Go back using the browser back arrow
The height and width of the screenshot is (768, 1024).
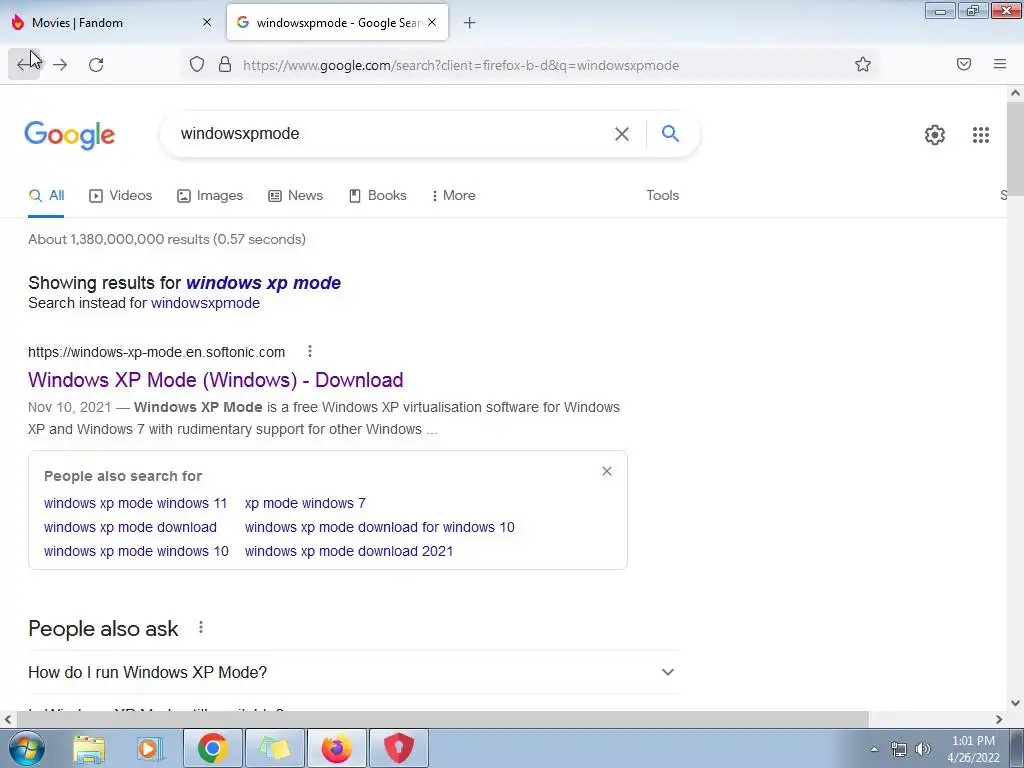(x=24, y=65)
